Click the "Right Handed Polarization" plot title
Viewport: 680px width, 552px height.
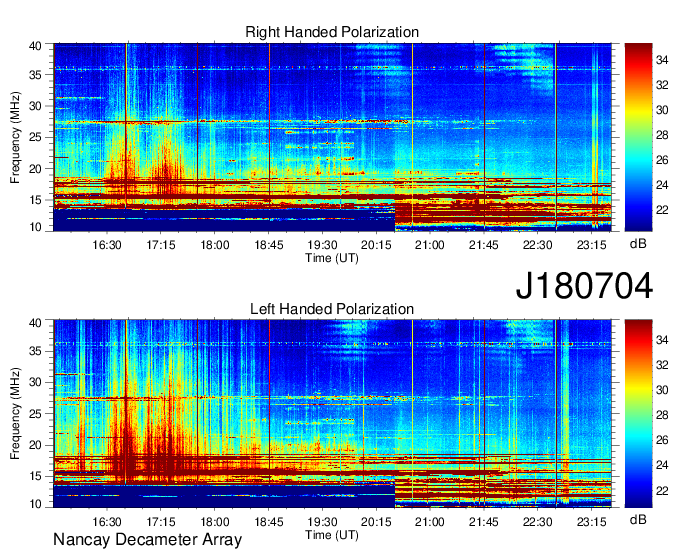332,32
